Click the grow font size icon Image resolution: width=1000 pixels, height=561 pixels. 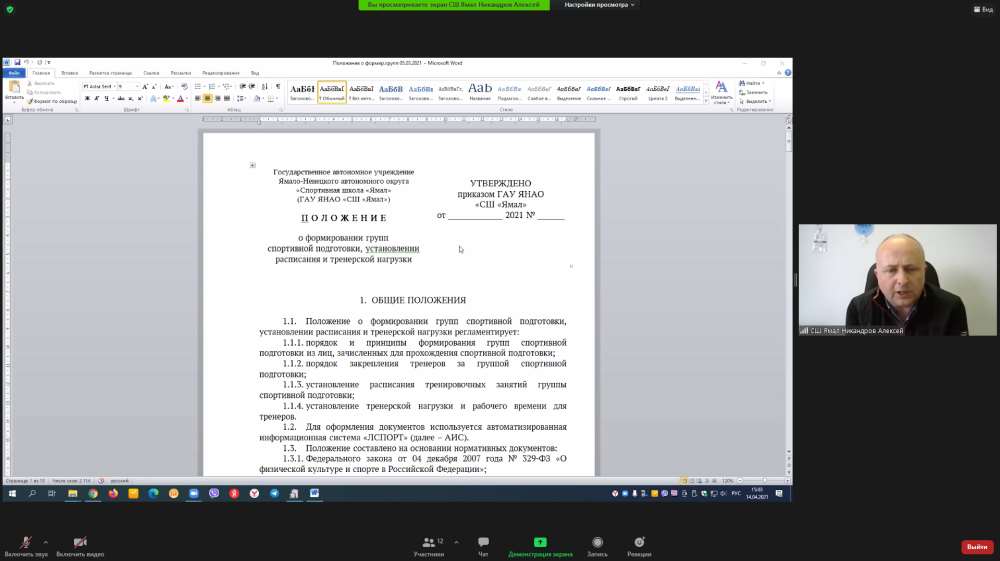coord(145,87)
